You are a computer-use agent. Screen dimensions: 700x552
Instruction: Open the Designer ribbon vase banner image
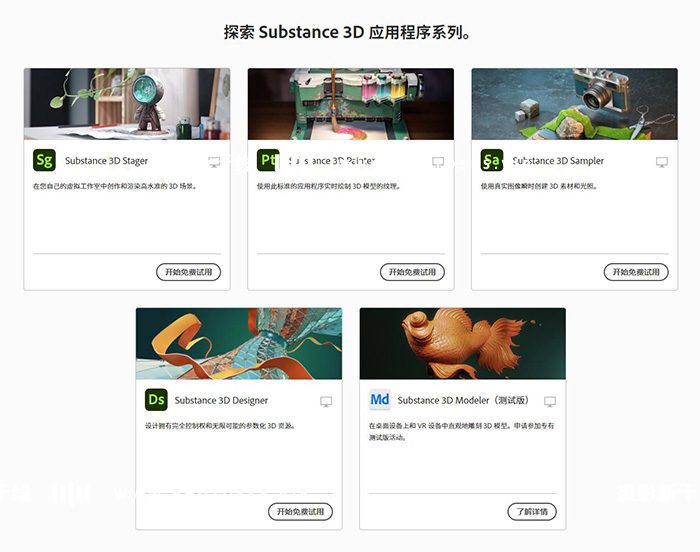239,343
